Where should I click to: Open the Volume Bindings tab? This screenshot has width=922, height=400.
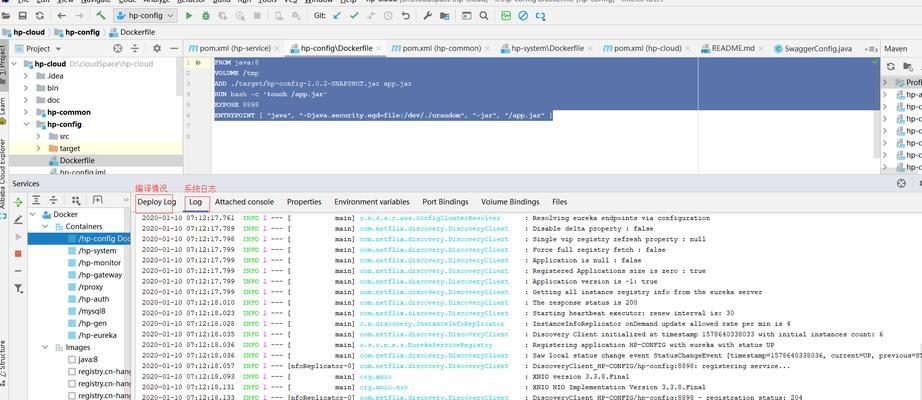point(510,202)
